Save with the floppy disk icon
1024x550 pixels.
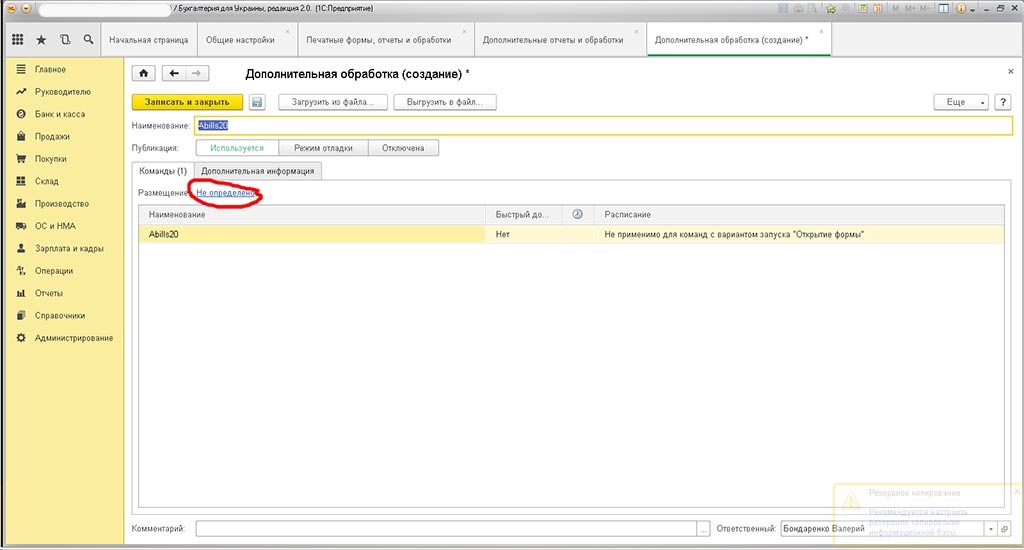coord(257,102)
